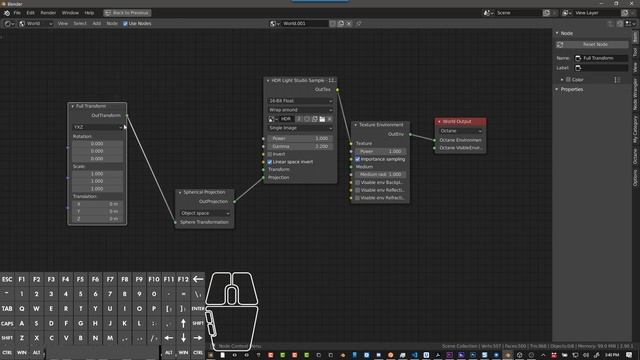Toggle the fake user icon in HDR node
This screenshot has height=360, width=640.
(307, 119)
